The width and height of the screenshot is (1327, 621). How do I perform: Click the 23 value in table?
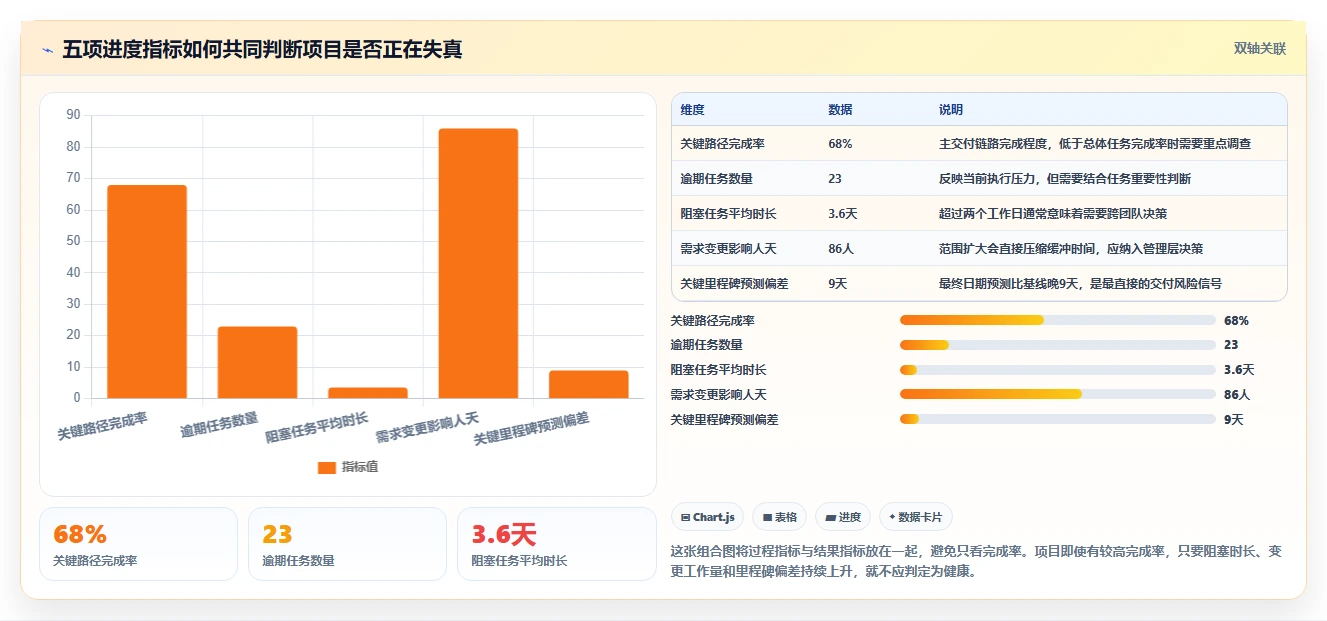tap(835, 179)
